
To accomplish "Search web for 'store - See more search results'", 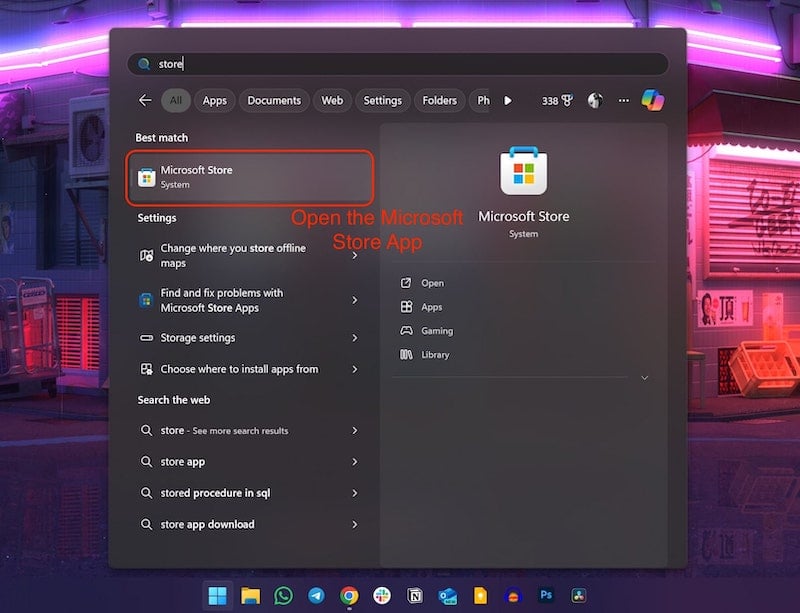I will pos(250,431).
